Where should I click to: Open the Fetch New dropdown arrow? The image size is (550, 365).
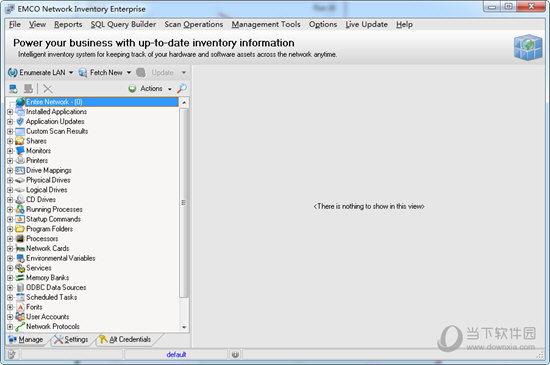(x=129, y=73)
